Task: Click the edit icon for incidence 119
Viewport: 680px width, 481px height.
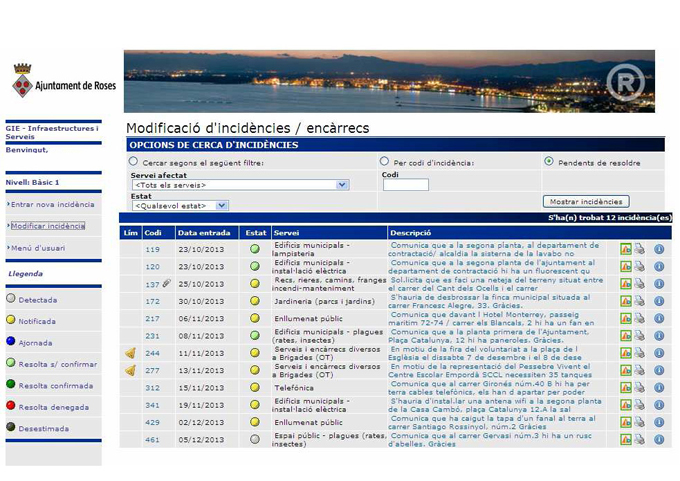Action: tap(626, 250)
